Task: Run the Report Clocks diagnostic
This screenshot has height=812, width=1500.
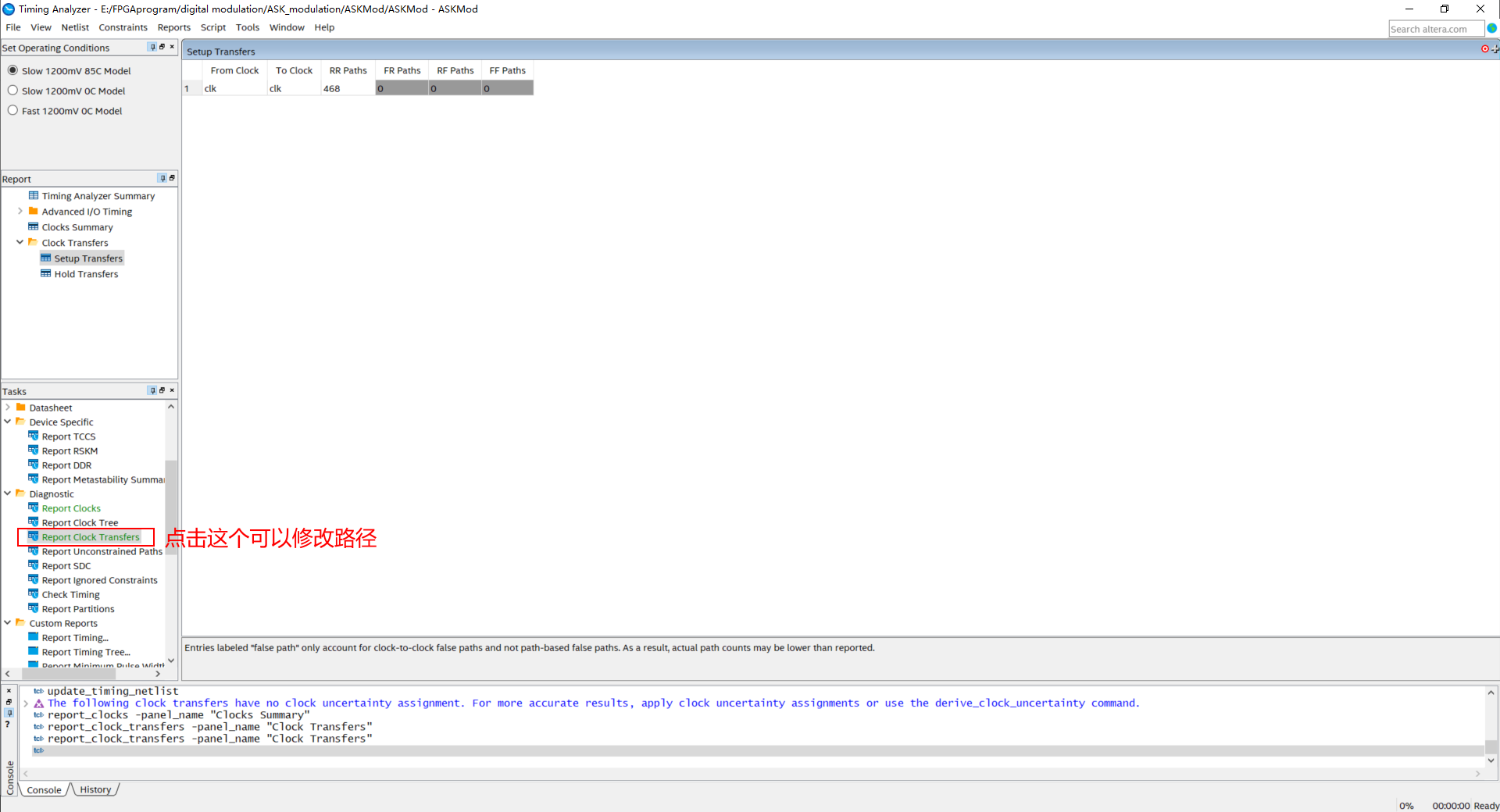Action: click(71, 507)
